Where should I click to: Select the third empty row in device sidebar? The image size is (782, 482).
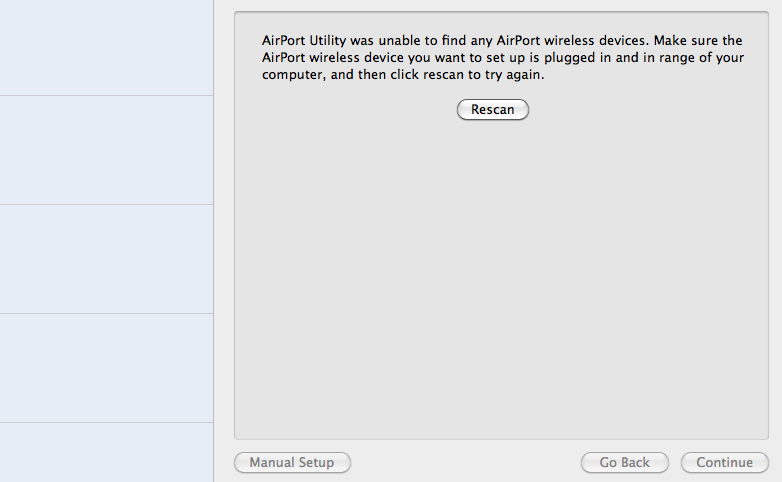(x=106, y=259)
